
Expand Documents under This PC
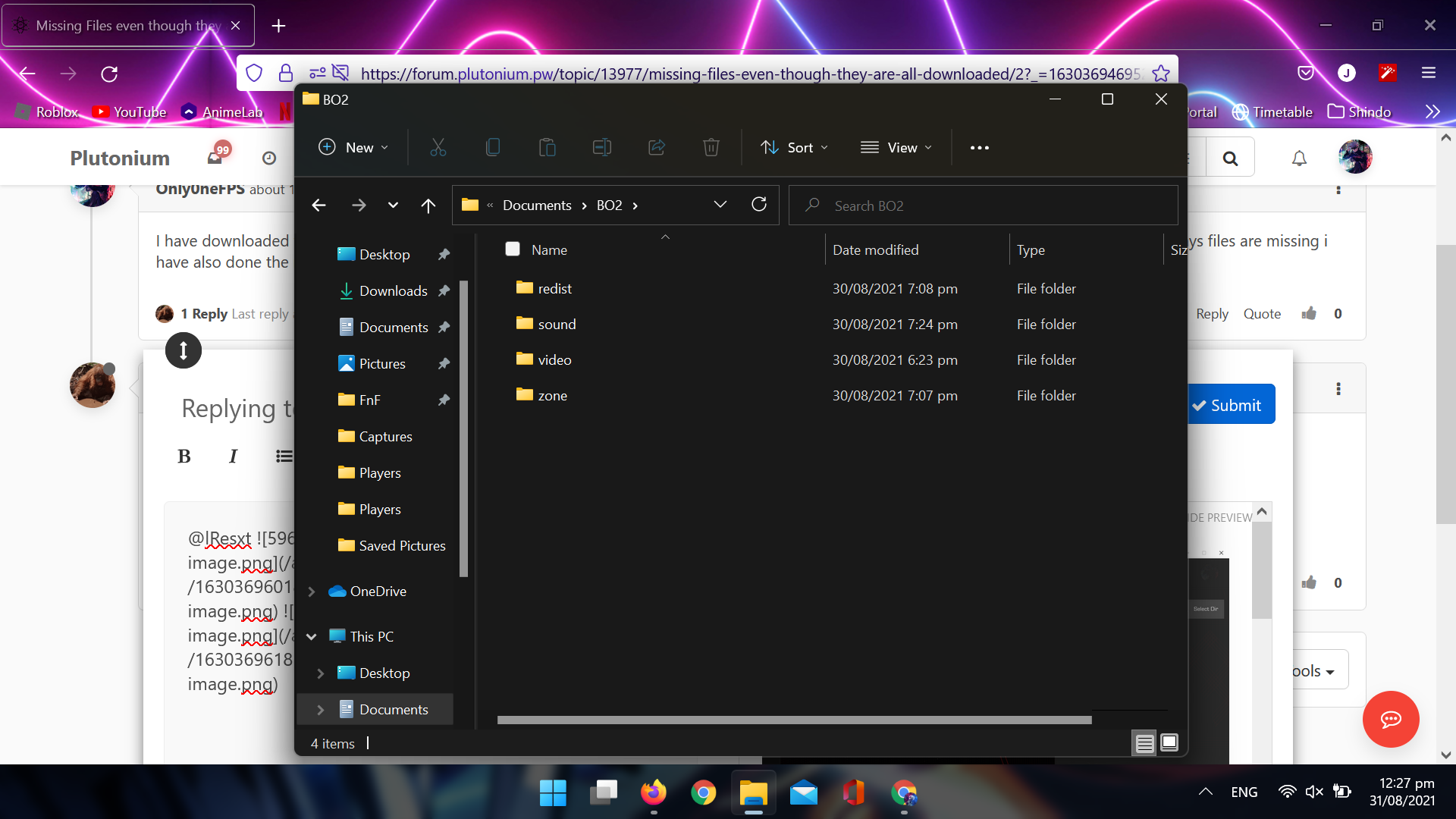320,710
